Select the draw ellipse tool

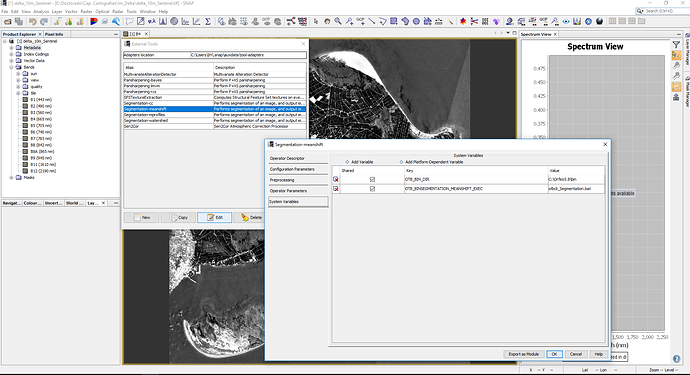tap(416, 21)
